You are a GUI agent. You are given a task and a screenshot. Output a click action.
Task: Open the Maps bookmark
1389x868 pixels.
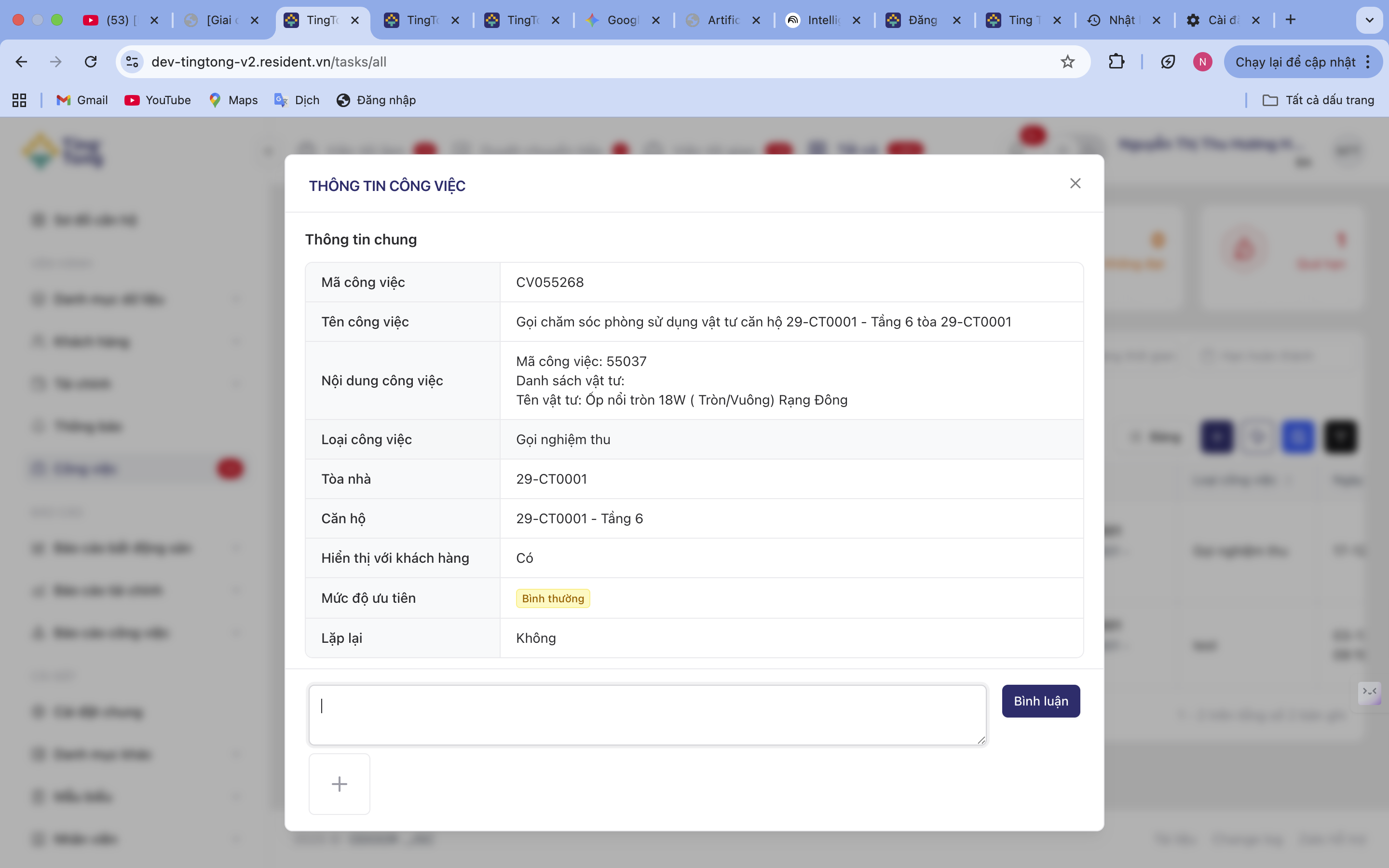tap(233, 100)
